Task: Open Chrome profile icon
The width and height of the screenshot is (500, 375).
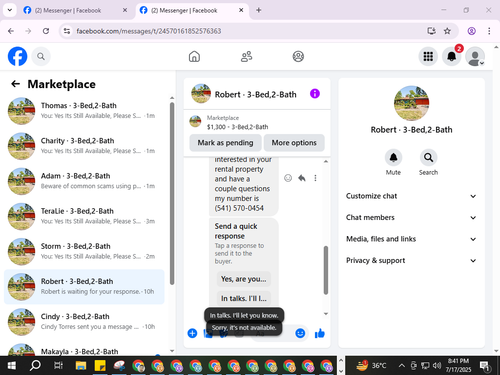Action: [471, 31]
